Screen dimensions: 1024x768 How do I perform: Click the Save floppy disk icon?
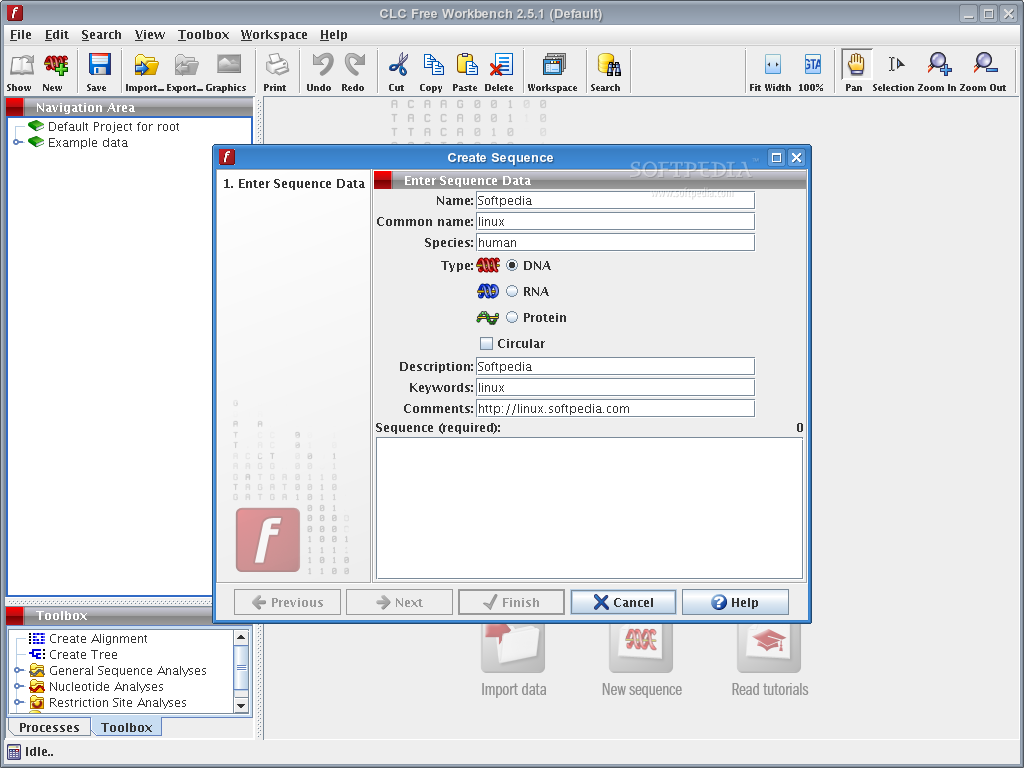coord(99,66)
